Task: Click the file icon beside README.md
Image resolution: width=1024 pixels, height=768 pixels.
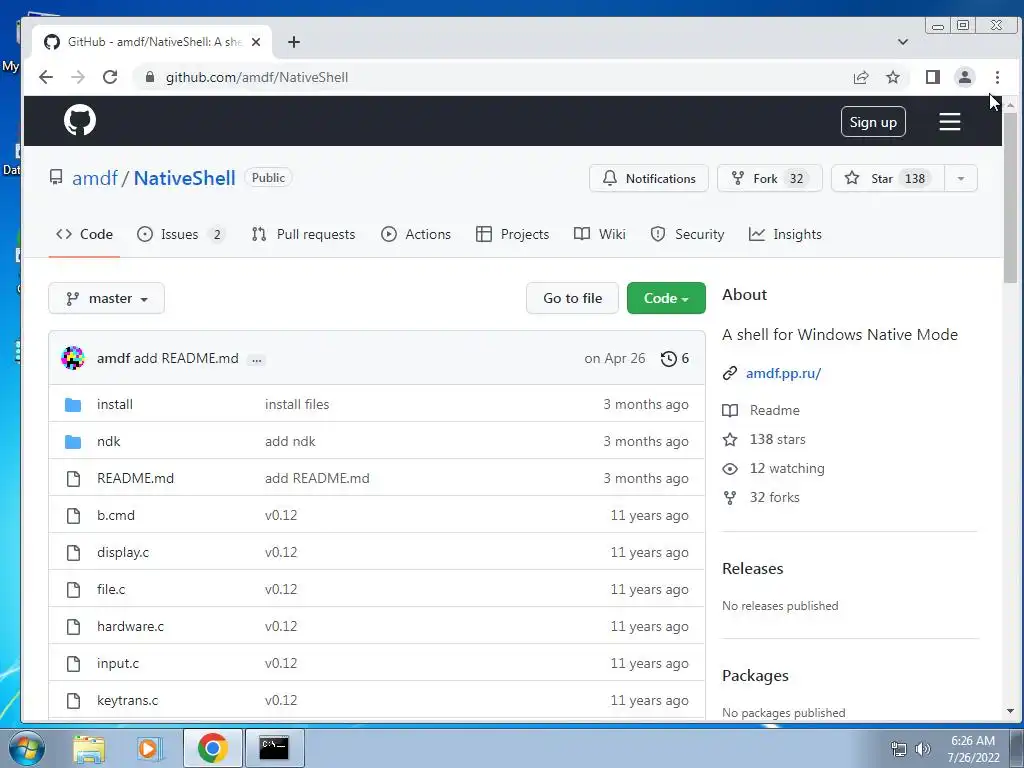Action: tap(74, 479)
